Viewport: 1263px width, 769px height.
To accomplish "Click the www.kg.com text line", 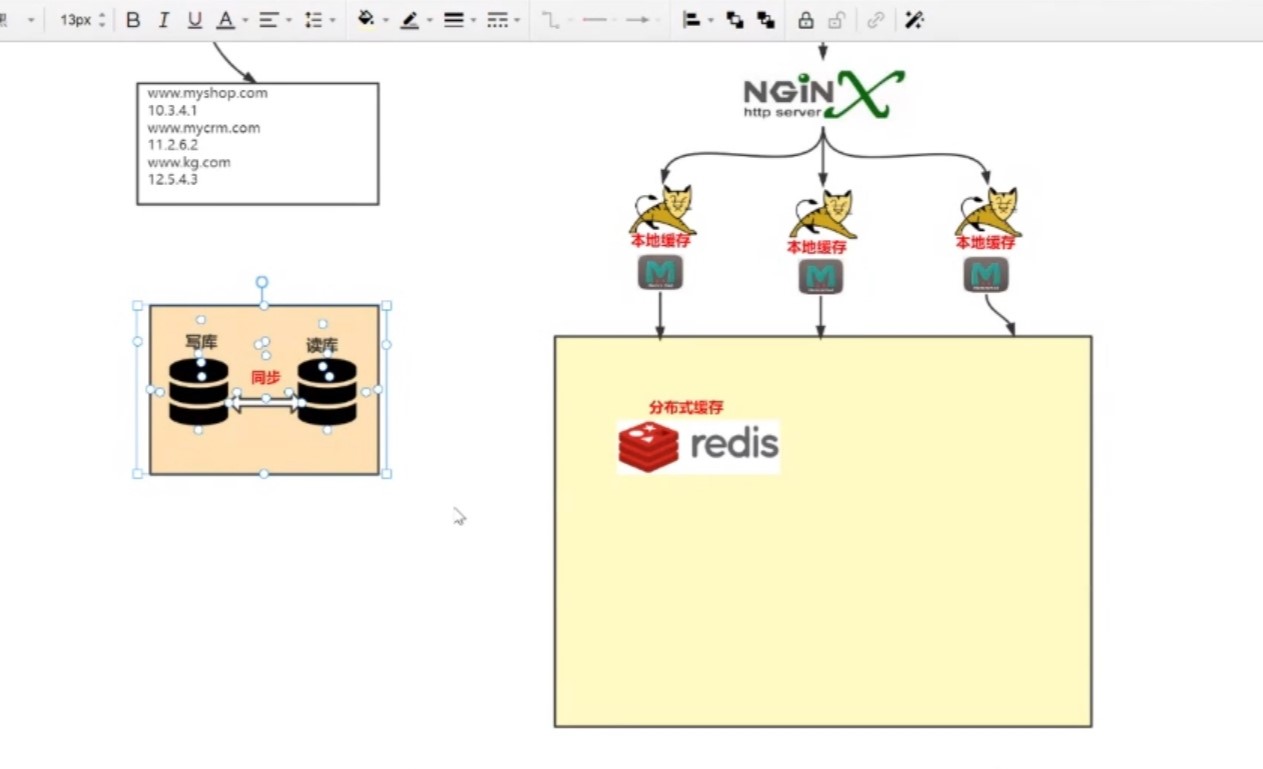I will [189, 162].
